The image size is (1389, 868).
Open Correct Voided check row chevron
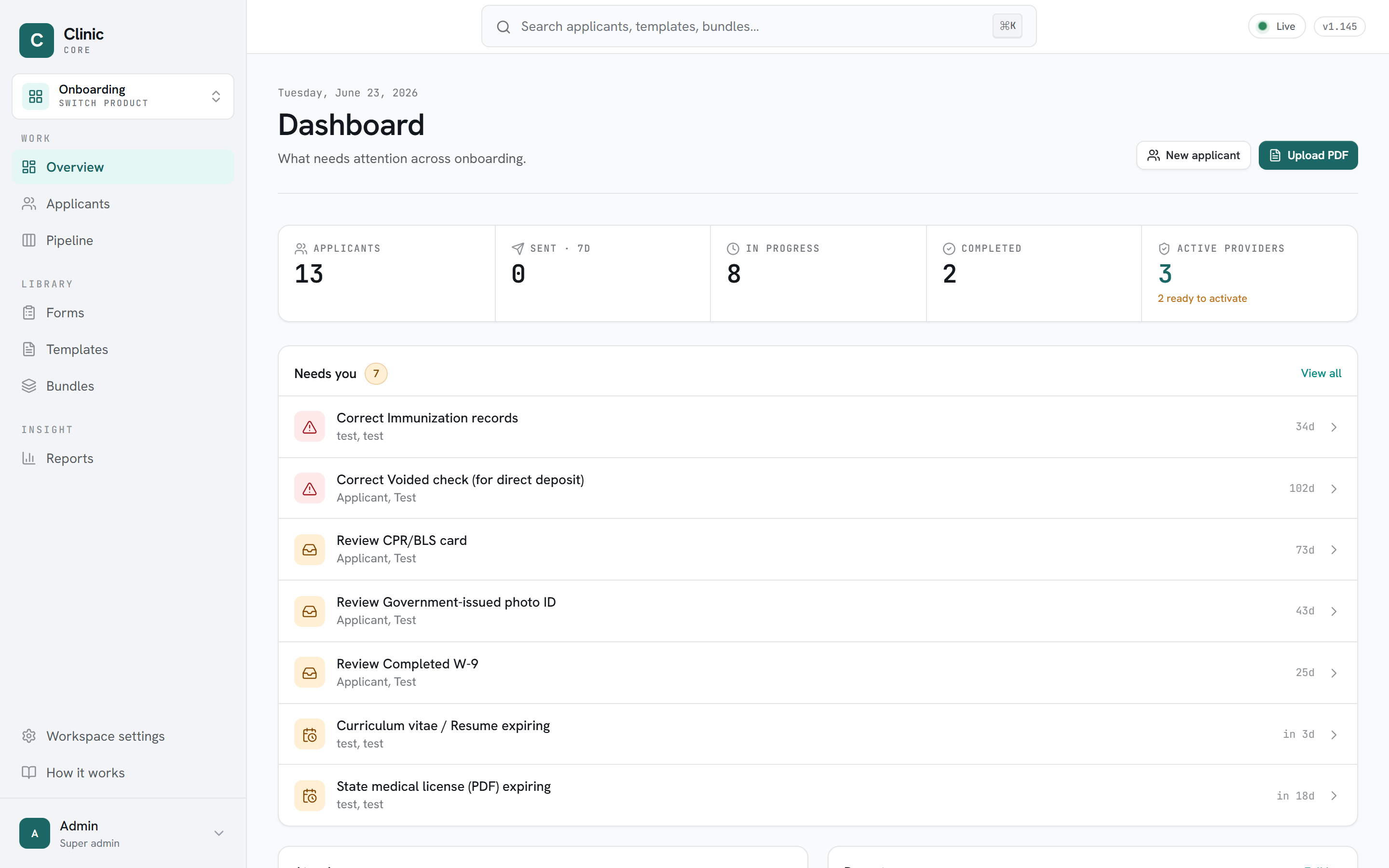point(1334,488)
